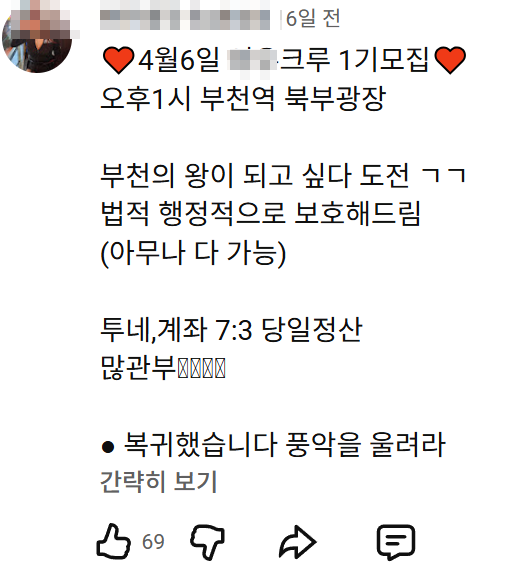Click the line '법적 행정적으로 보호해드림'
524x581 pixels.
[261, 214]
